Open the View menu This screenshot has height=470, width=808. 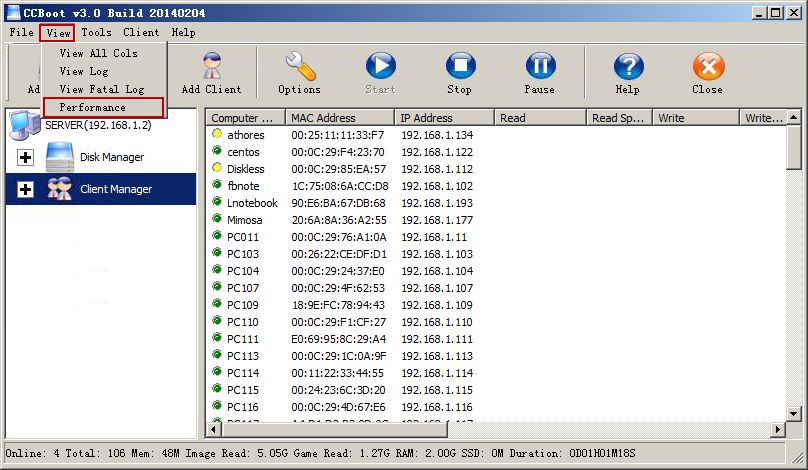58,33
